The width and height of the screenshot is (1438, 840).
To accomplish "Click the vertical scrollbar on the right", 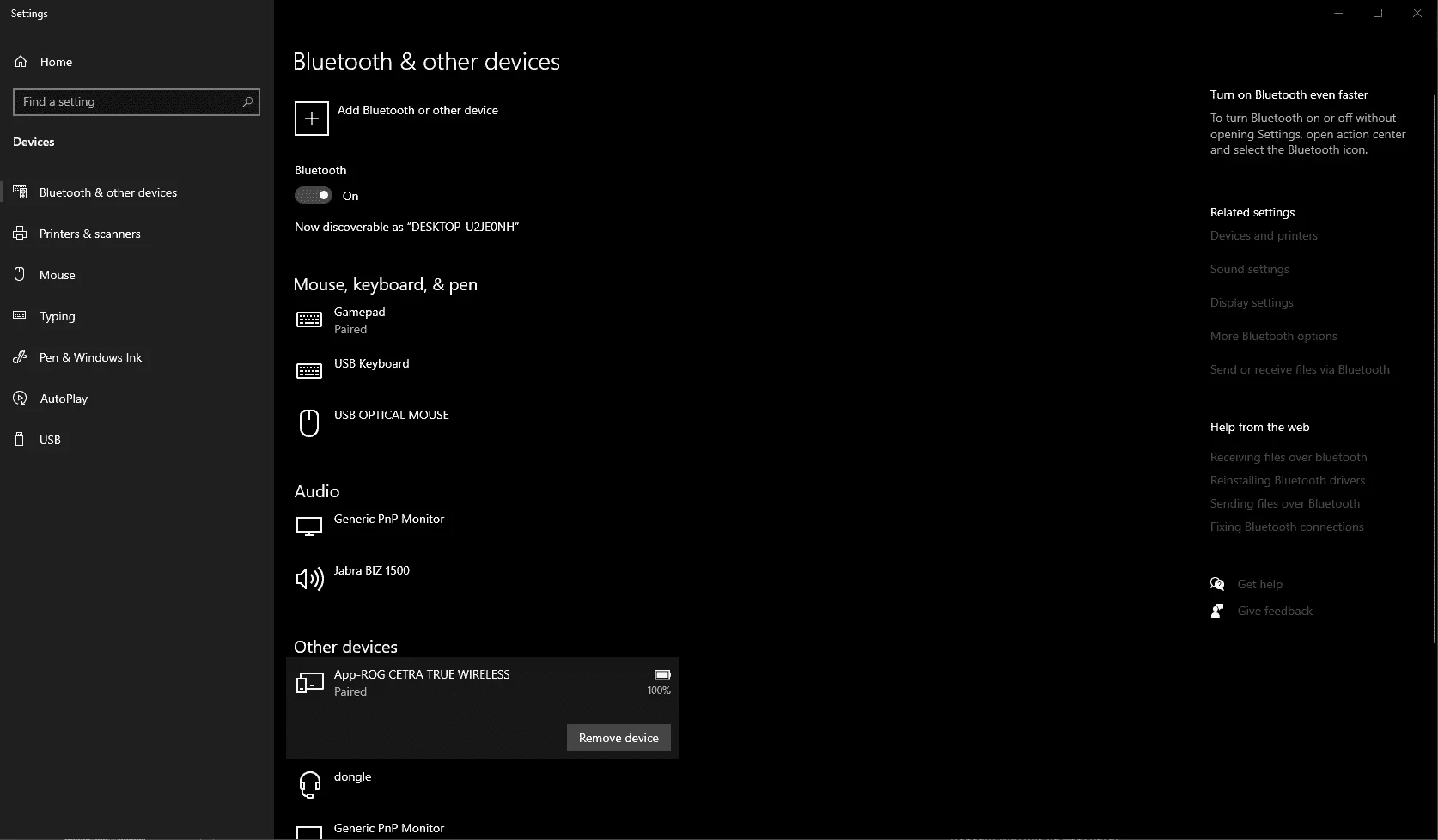I will 1434,369.
